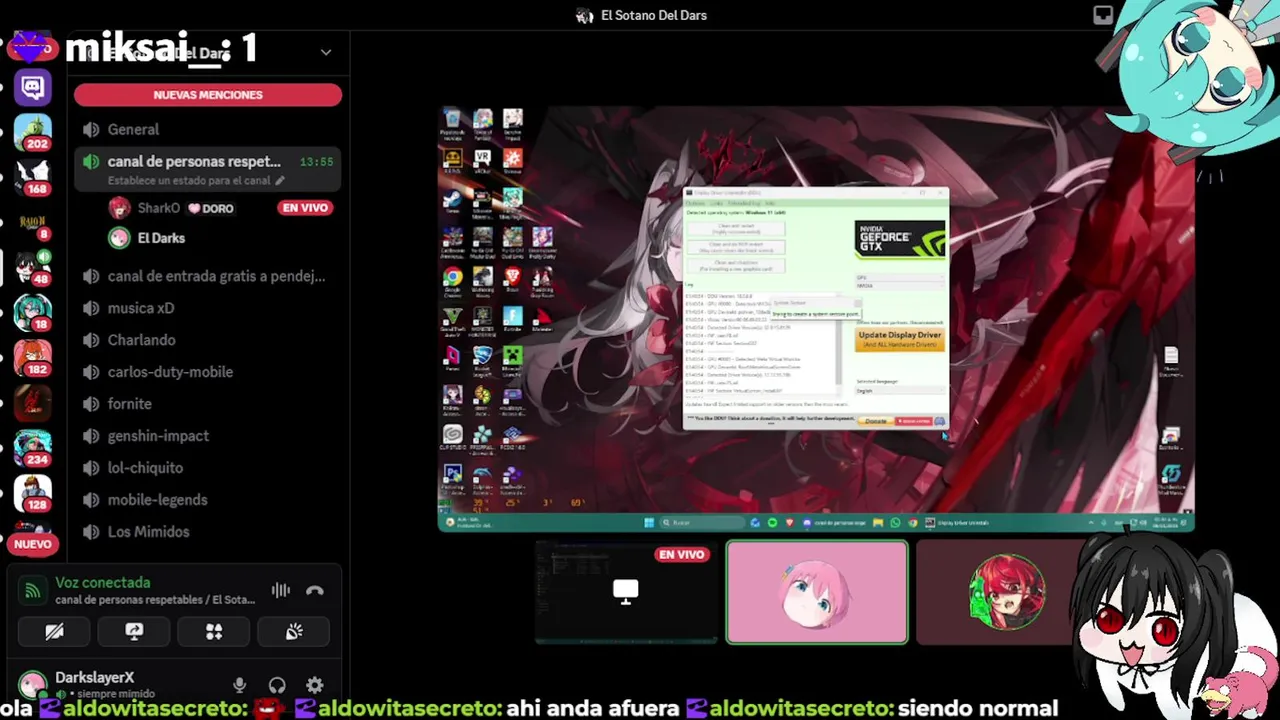Join Charlando voice channel

208,340
